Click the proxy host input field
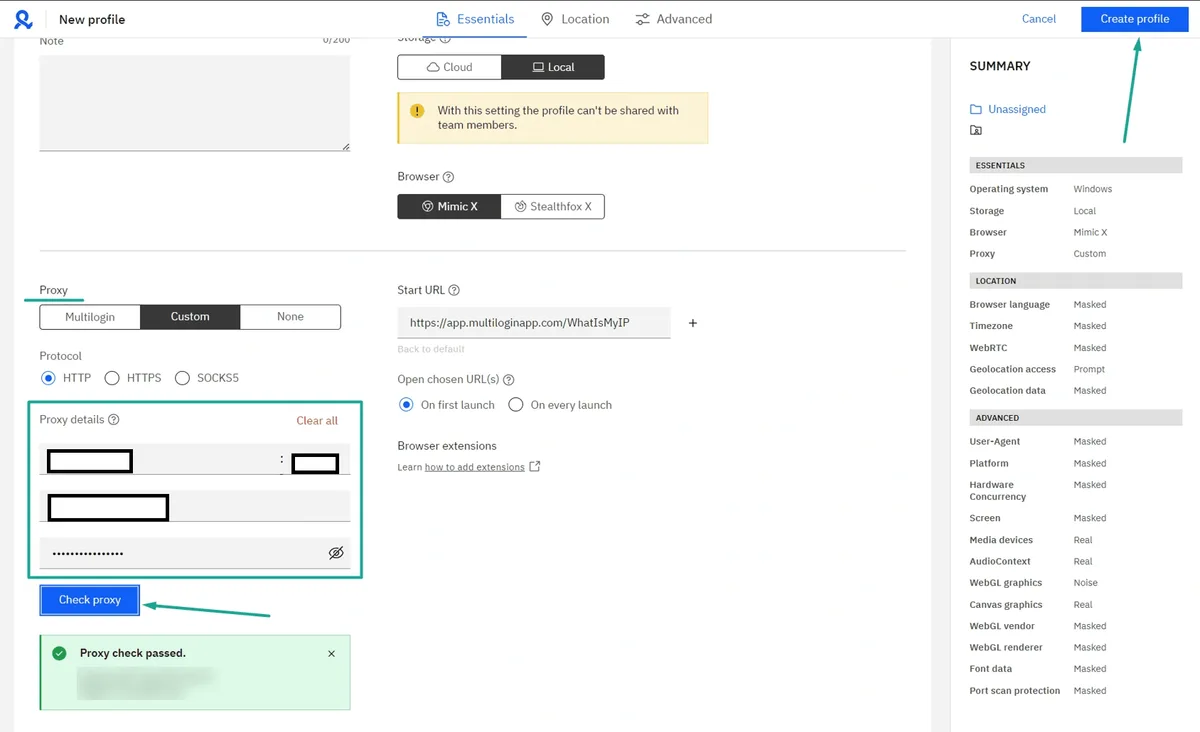 (x=157, y=460)
